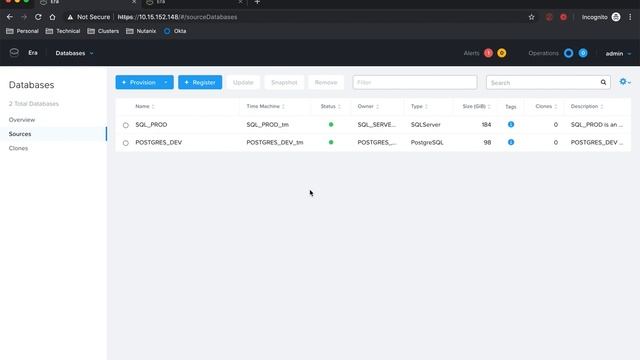Click the Not Secure warning icon

pyautogui.click(x=70, y=17)
